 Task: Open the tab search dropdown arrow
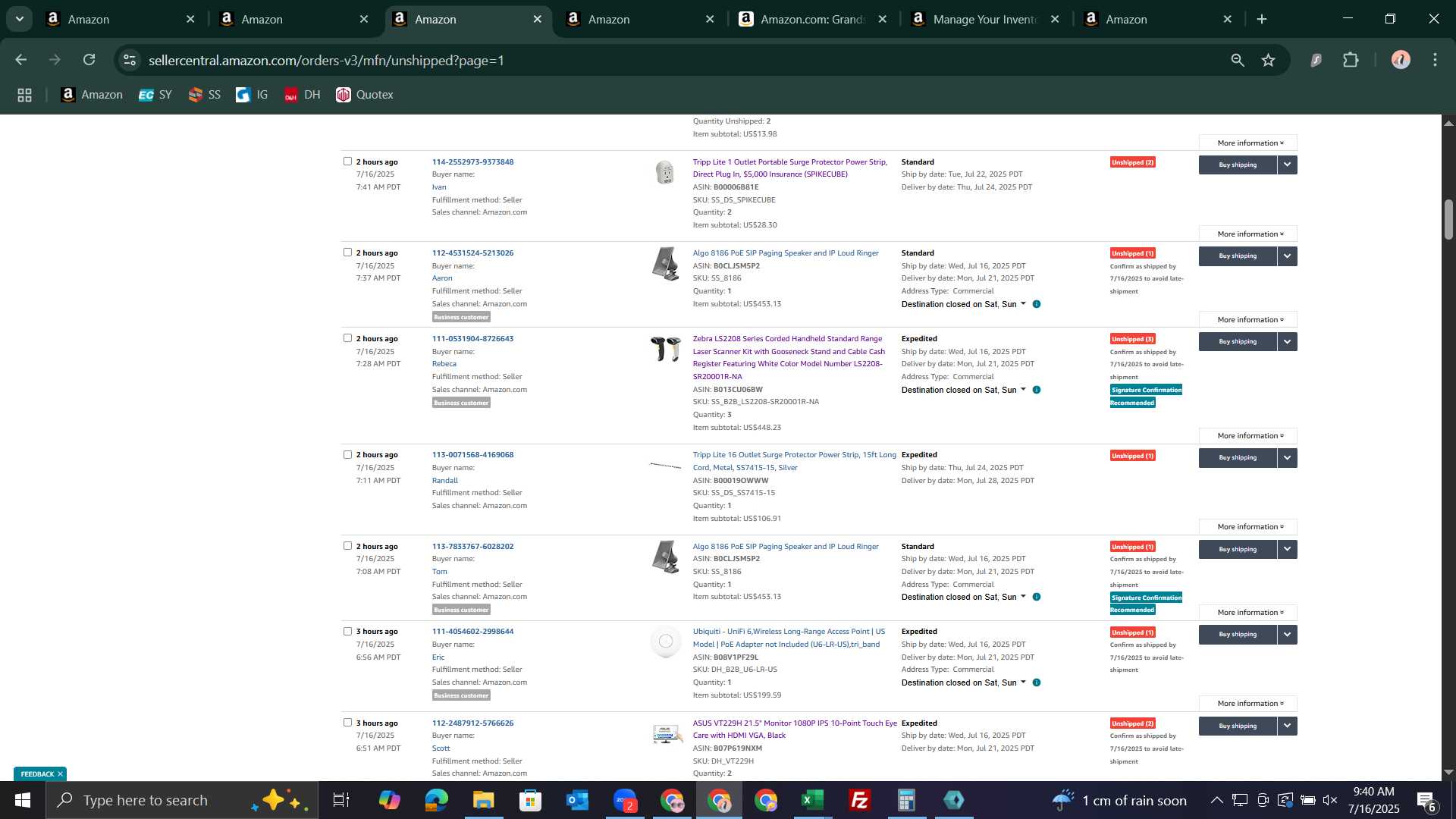(x=20, y=19)
